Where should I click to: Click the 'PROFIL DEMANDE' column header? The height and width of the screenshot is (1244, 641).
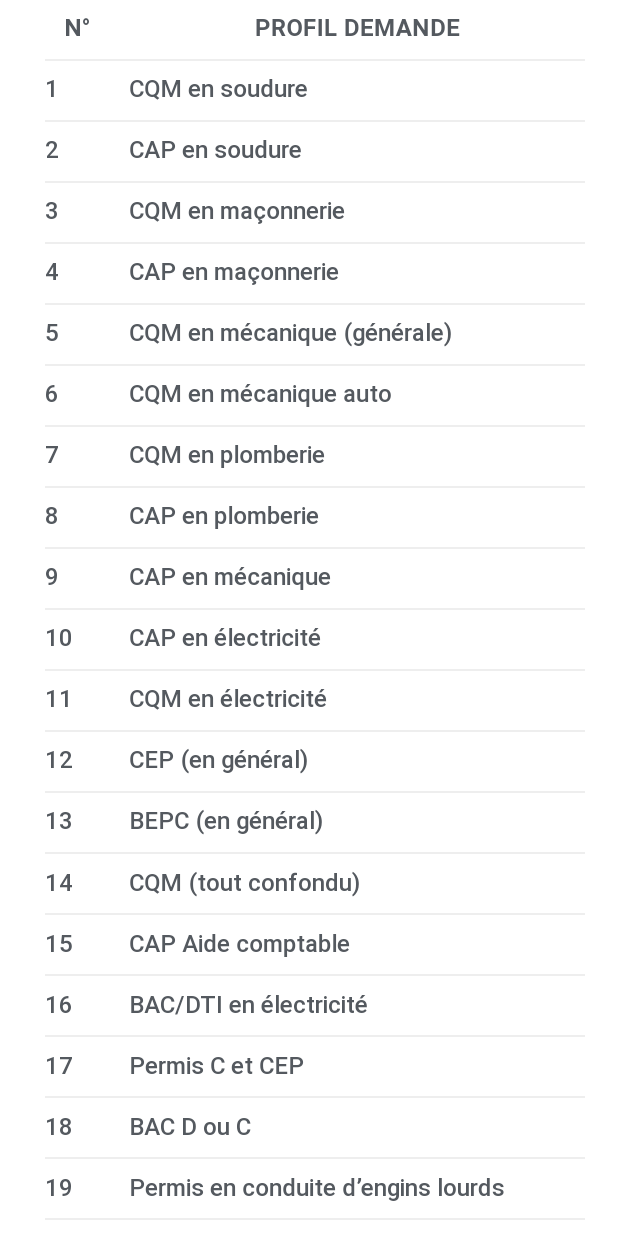[x=357, y=28]
